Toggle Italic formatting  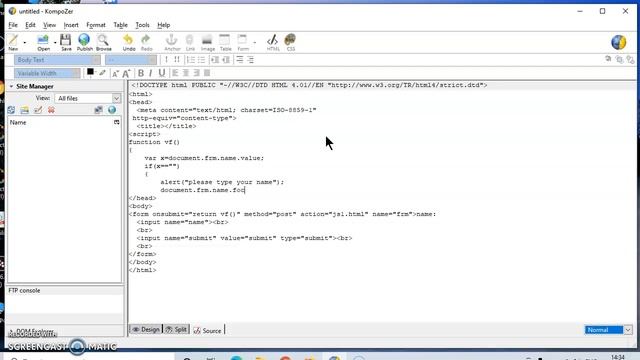click(x=151, y=73)
